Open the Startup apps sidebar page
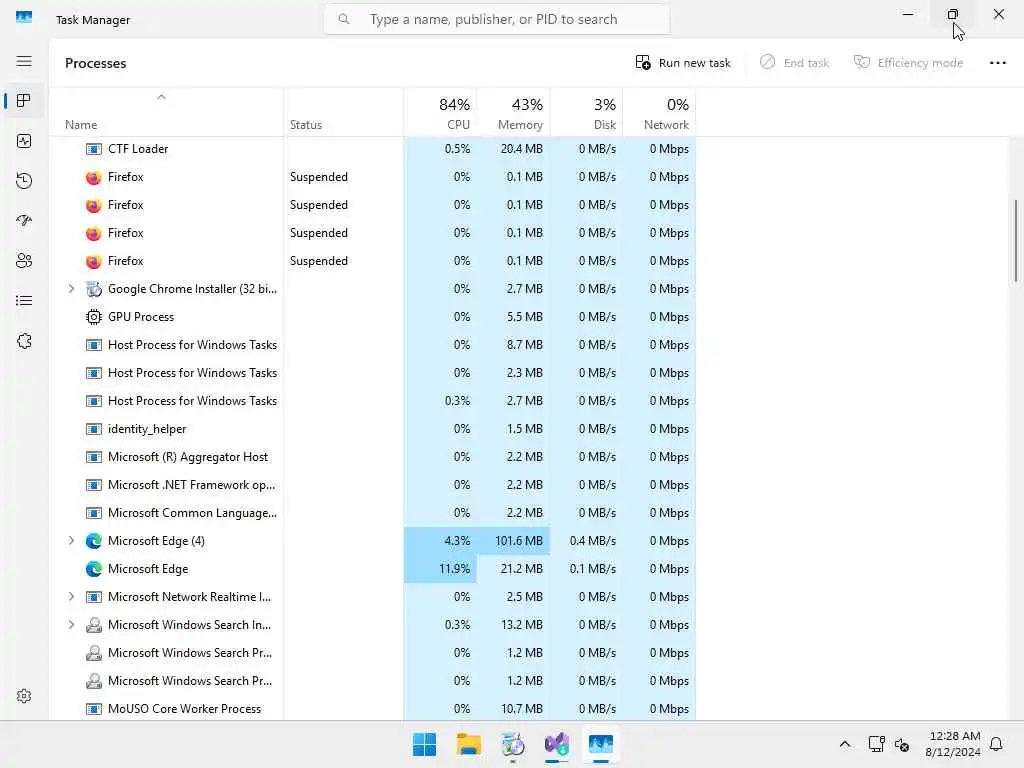 click(24, 221)
